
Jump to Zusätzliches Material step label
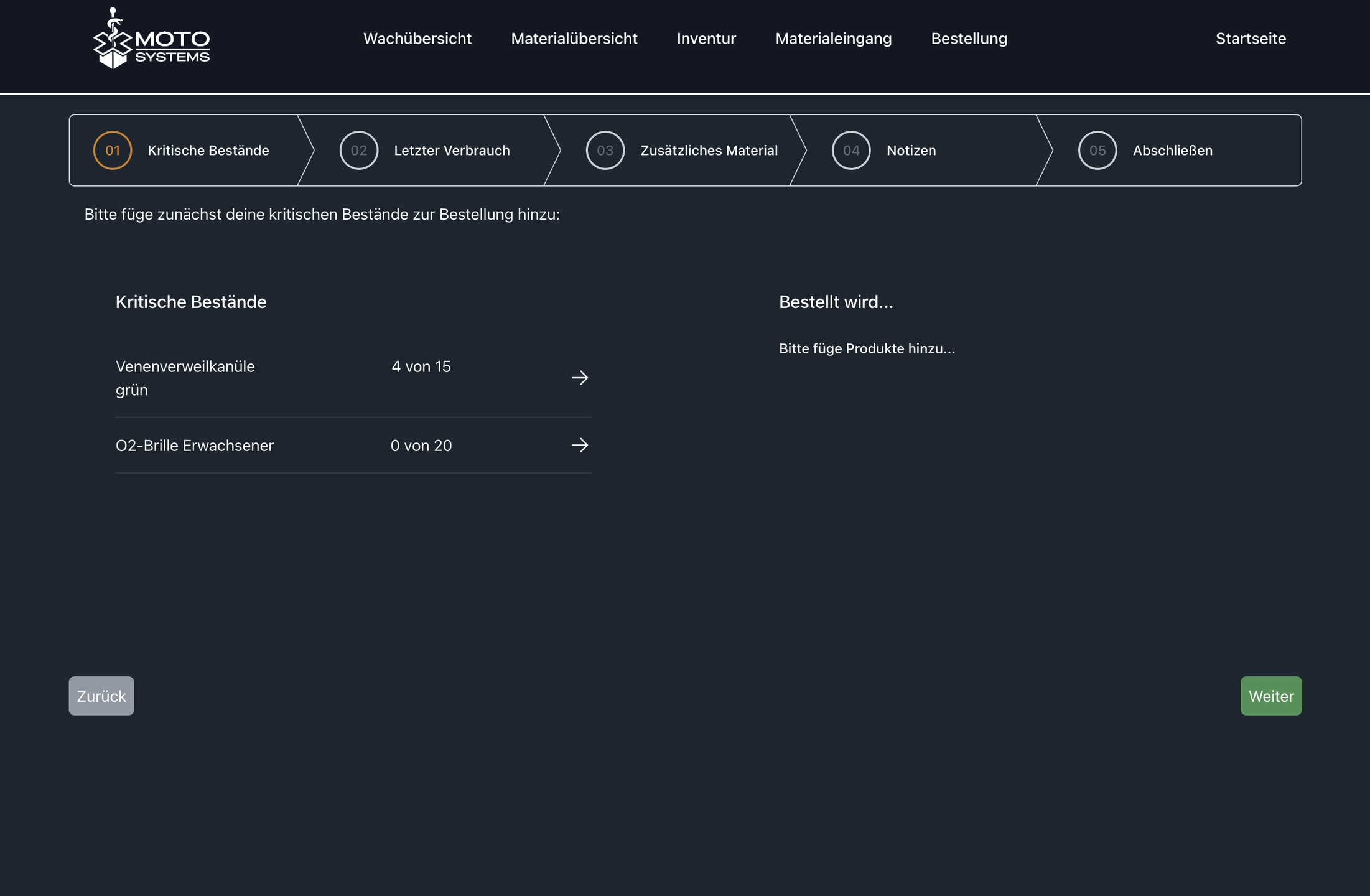coord(709,151)
